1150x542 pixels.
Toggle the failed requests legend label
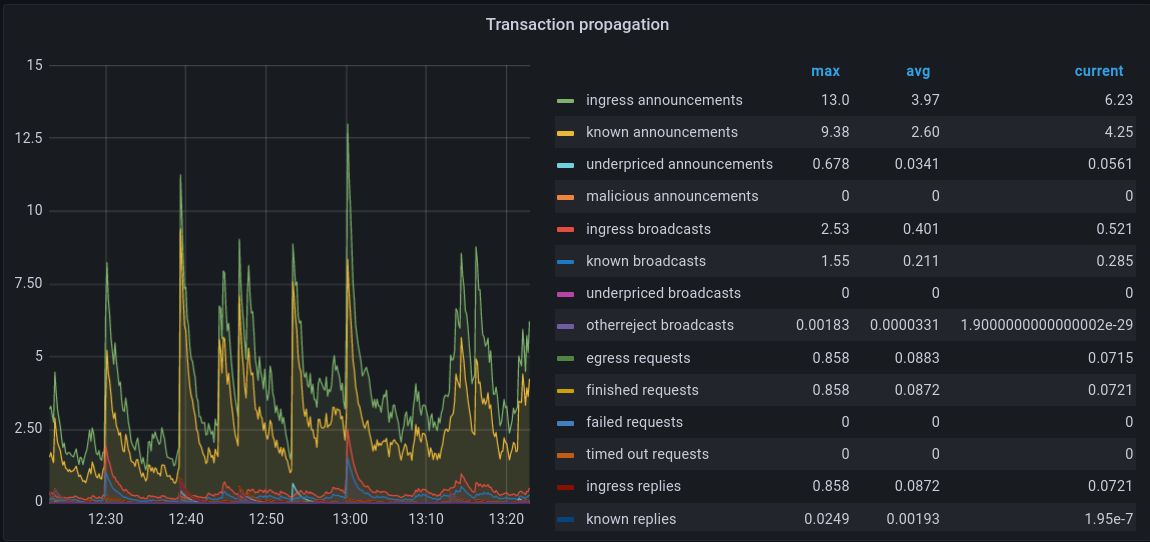[x=634, y=422]
